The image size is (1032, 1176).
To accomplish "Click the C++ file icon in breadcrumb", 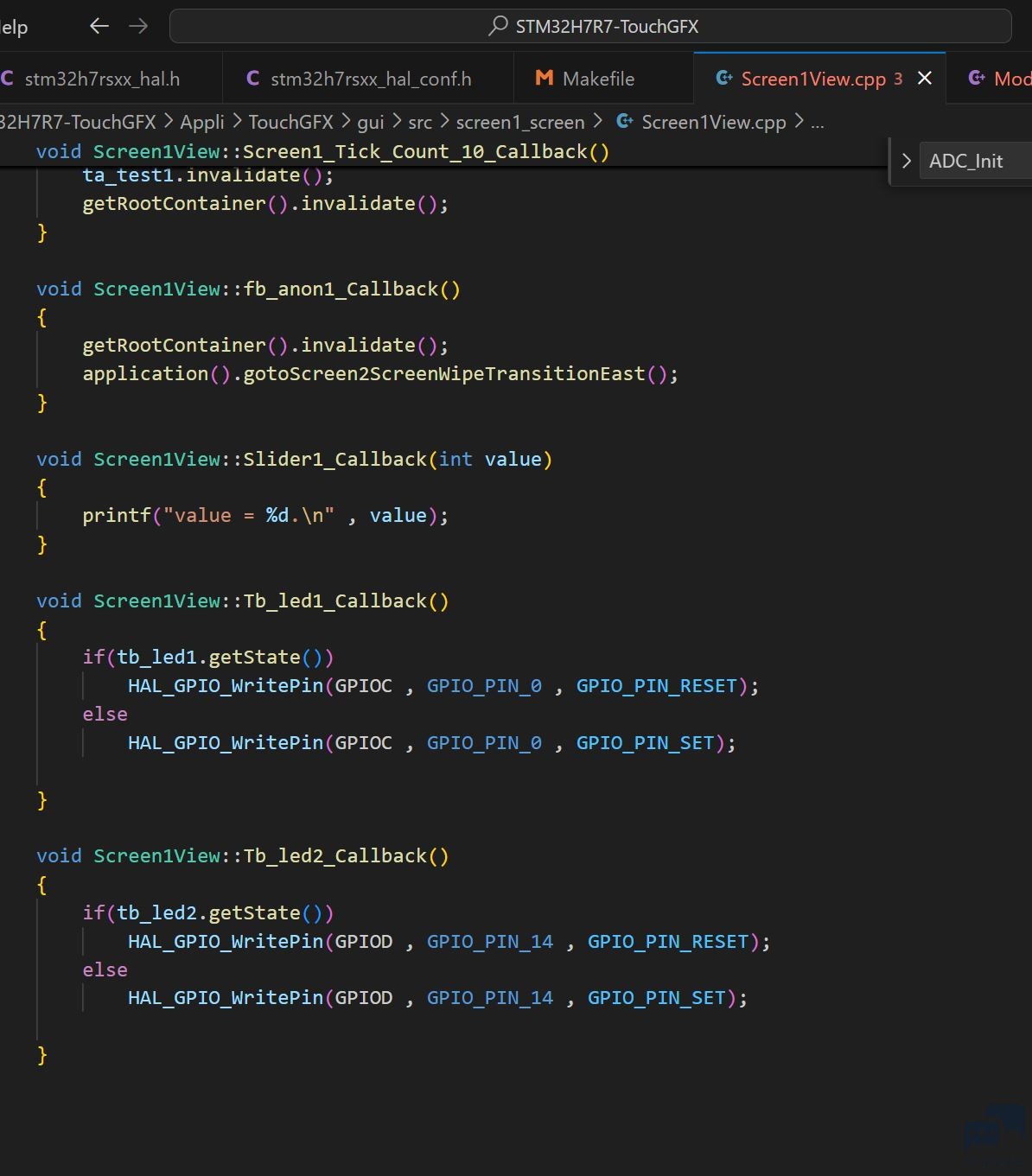I will 624,122.
